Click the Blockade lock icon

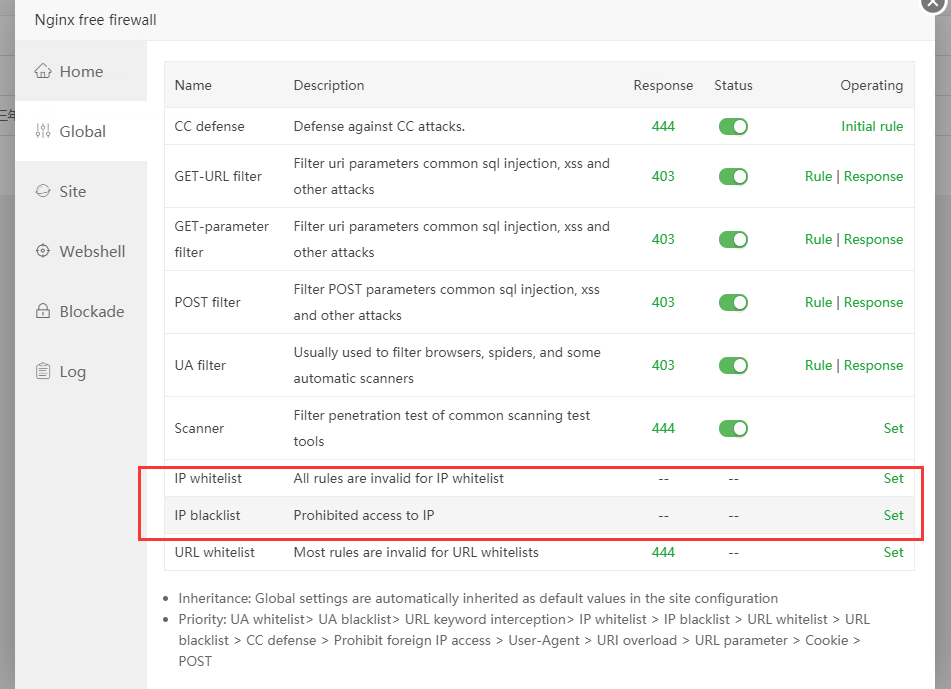point(42,311)
